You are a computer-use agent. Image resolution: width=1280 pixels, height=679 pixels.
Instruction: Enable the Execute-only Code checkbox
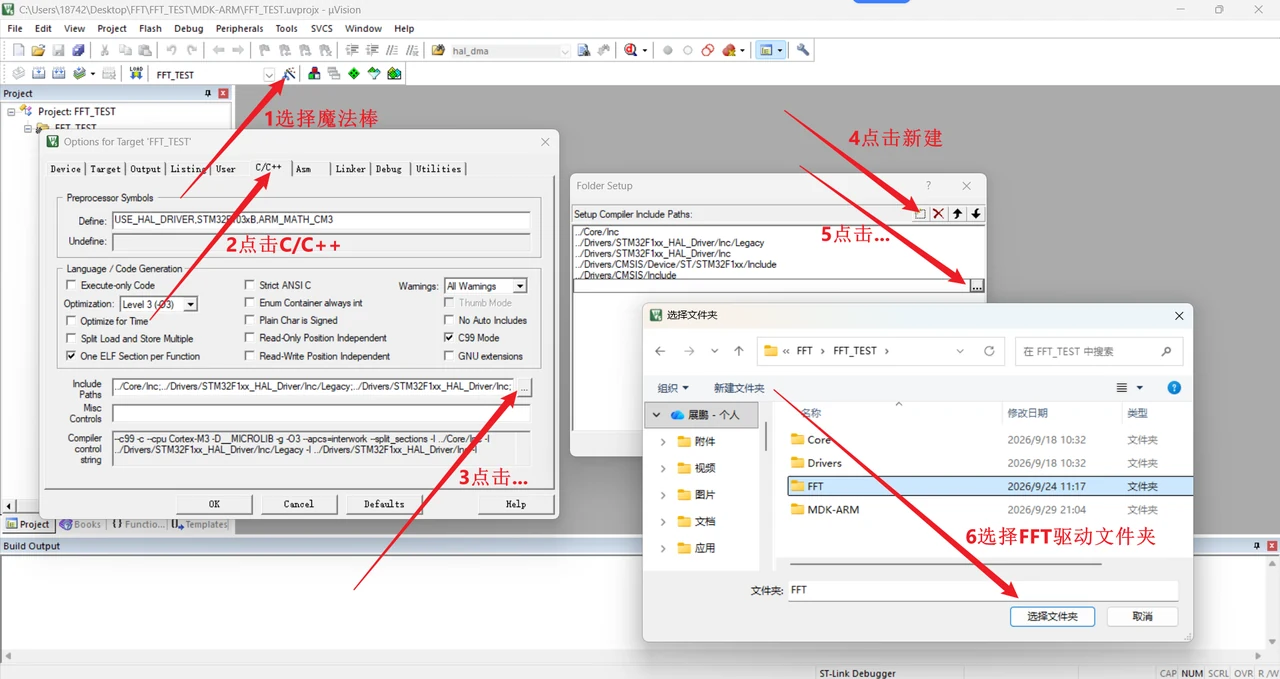tap(71, 285)
